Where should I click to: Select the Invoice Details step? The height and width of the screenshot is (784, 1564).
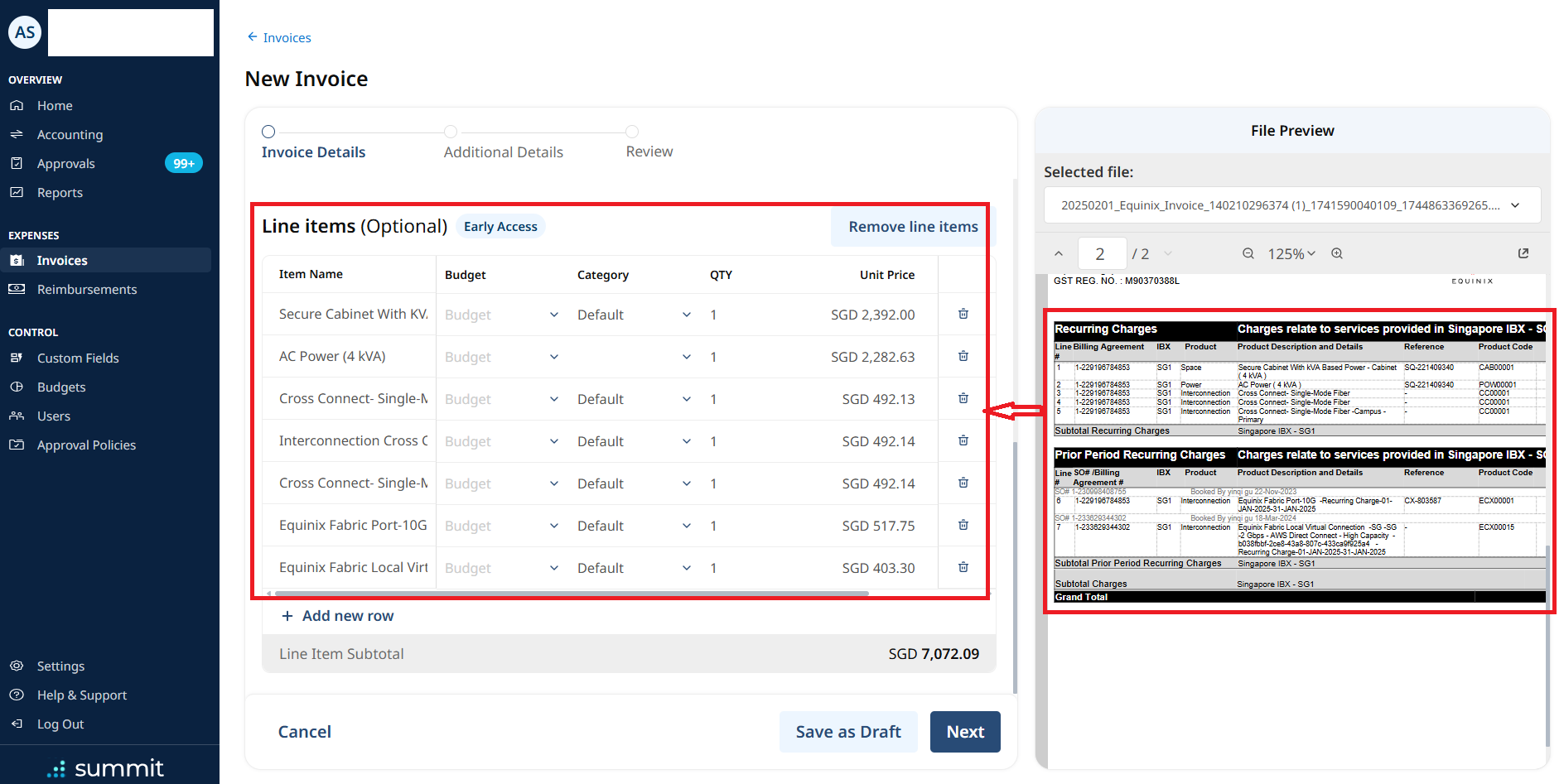(313, 152)
